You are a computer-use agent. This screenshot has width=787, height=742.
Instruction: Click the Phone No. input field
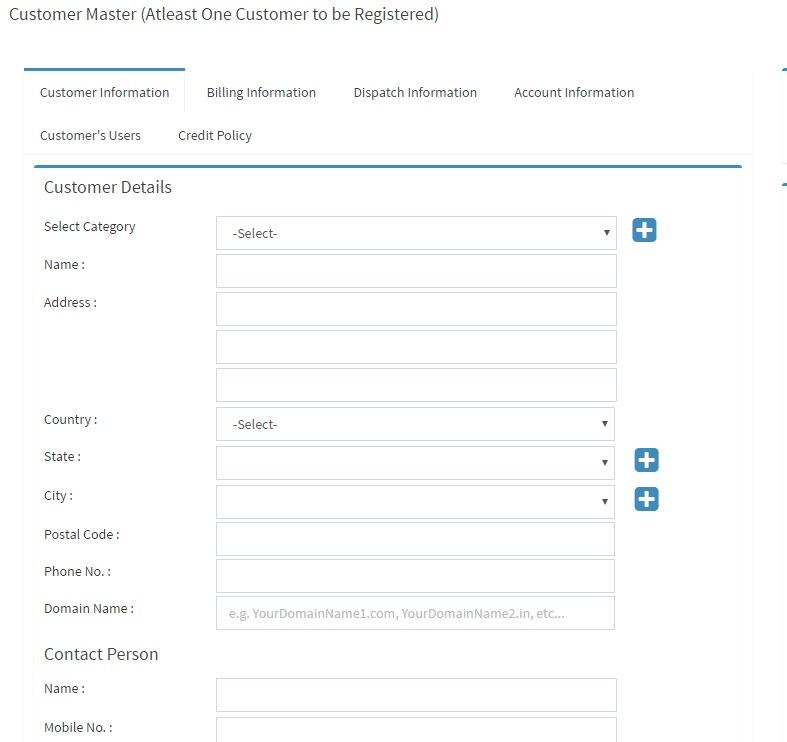click(x=415, y=576)
